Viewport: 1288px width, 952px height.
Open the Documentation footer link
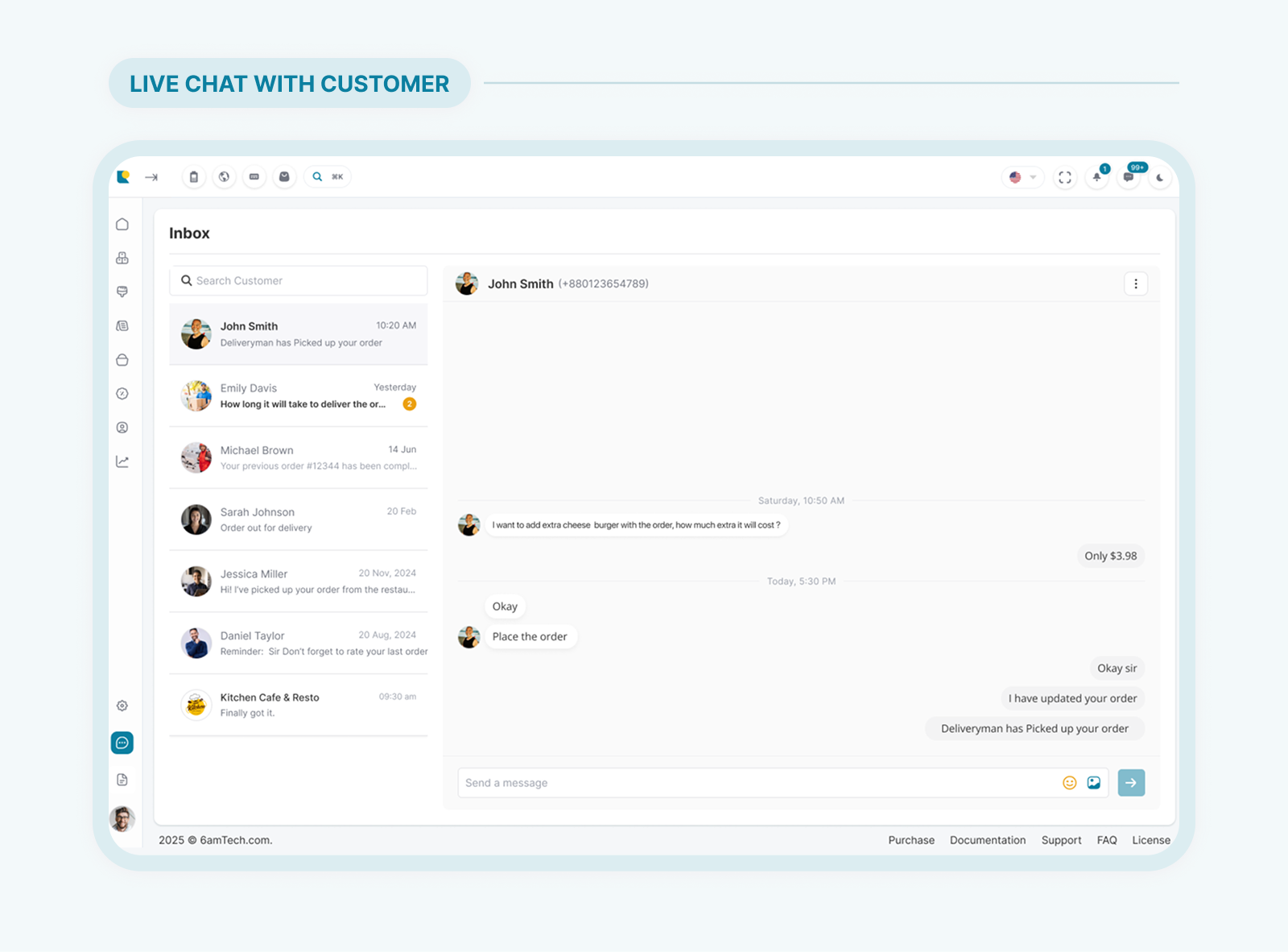coord(988,840)
